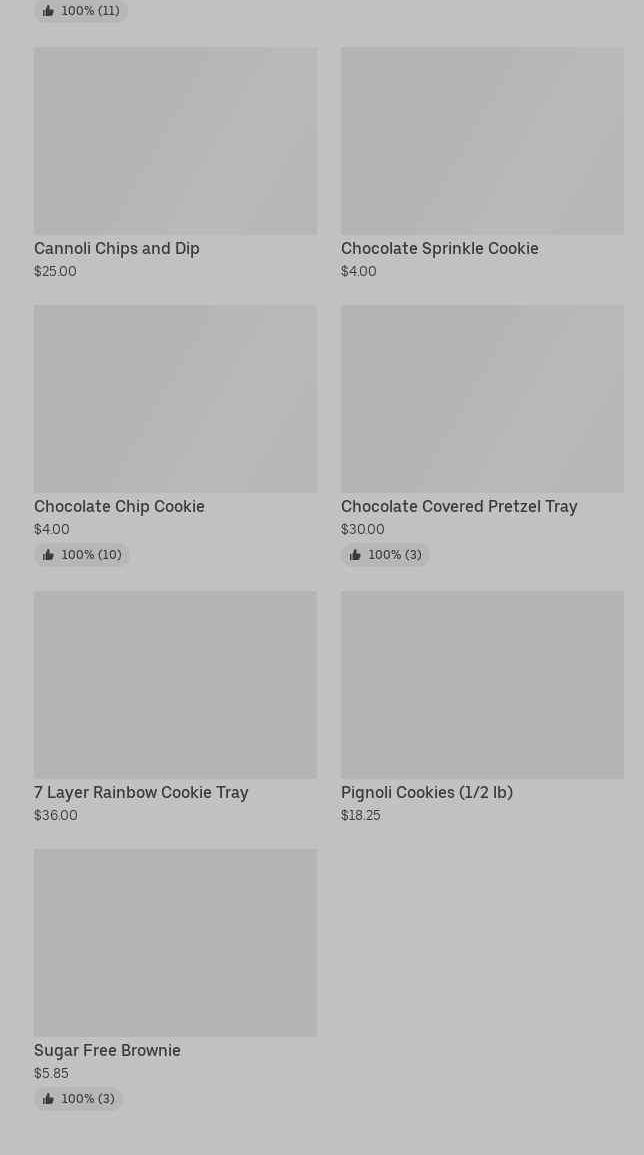The height and width of the screenshot is (1155, 644).
Task: Click the Cannoli Chips and Dip title
Action: coord(117,249)
